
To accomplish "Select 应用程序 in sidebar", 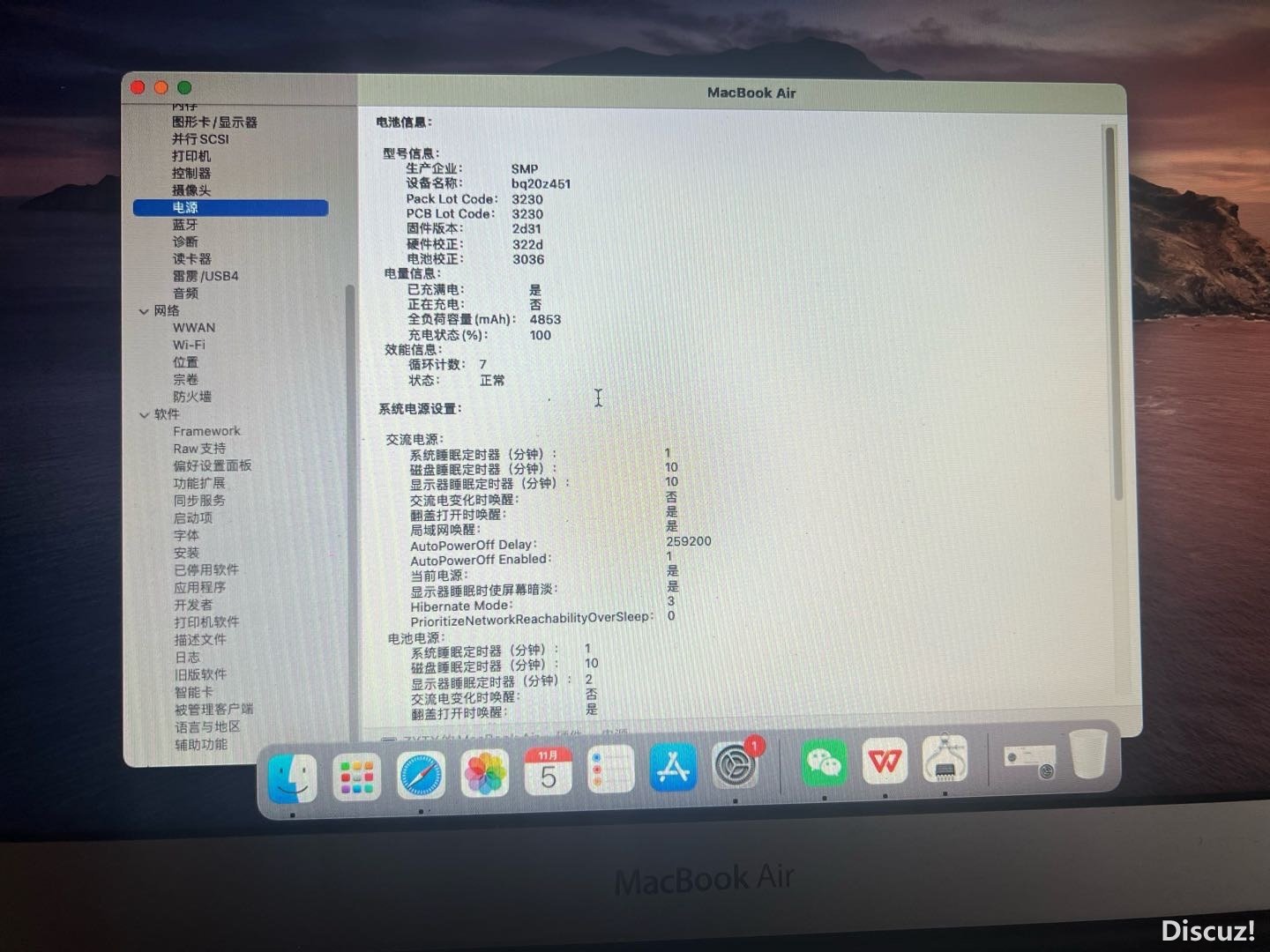I will point(200,587).
